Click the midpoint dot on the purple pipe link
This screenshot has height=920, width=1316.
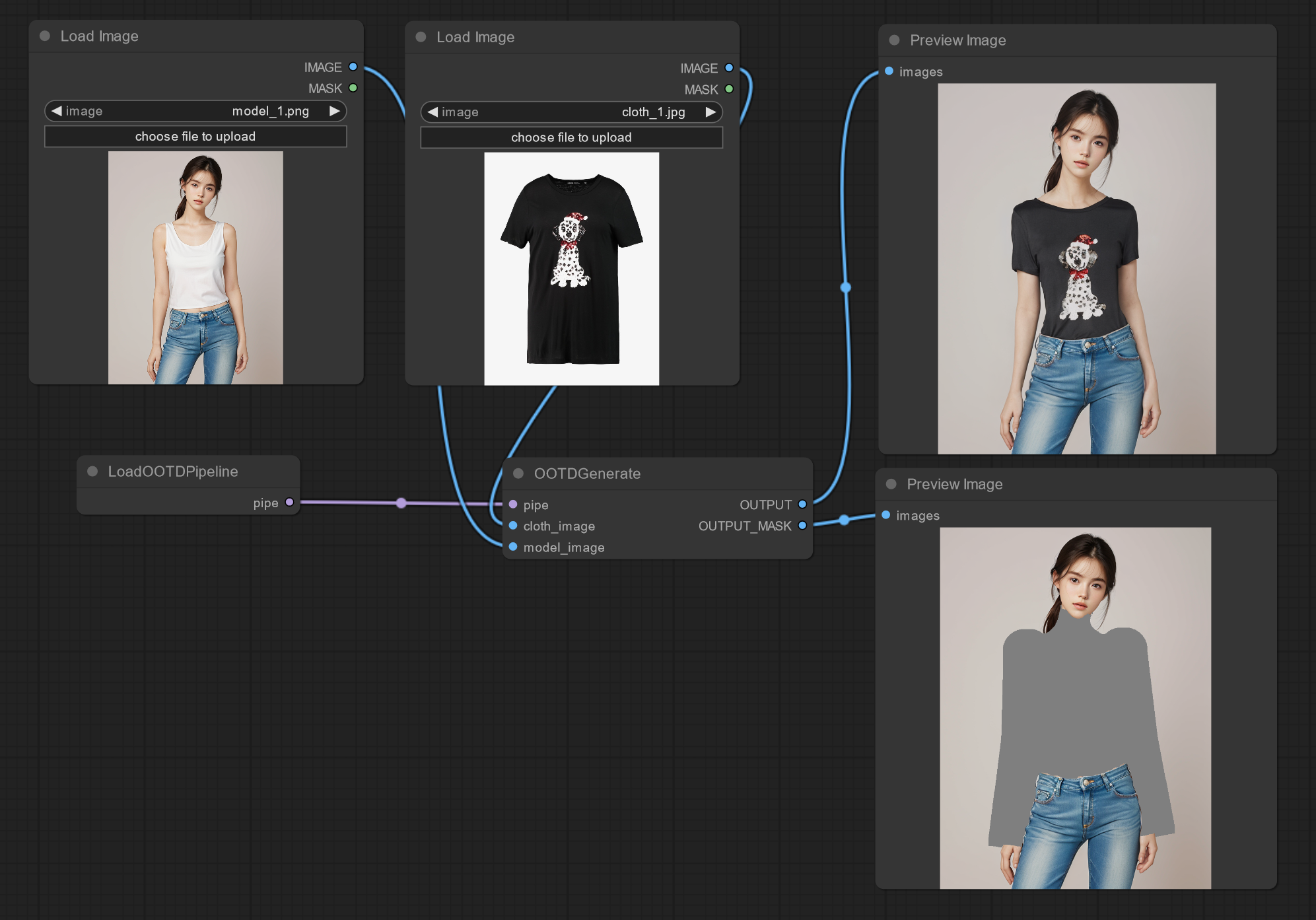pos(401,503)
